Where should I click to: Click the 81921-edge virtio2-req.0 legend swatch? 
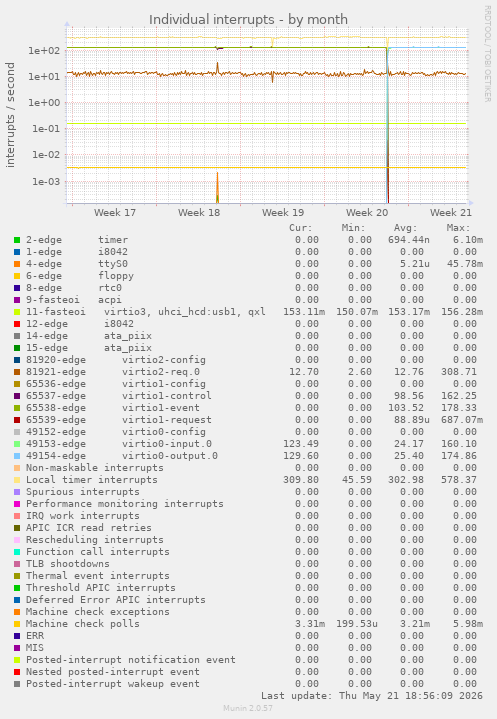click(17, 372)
